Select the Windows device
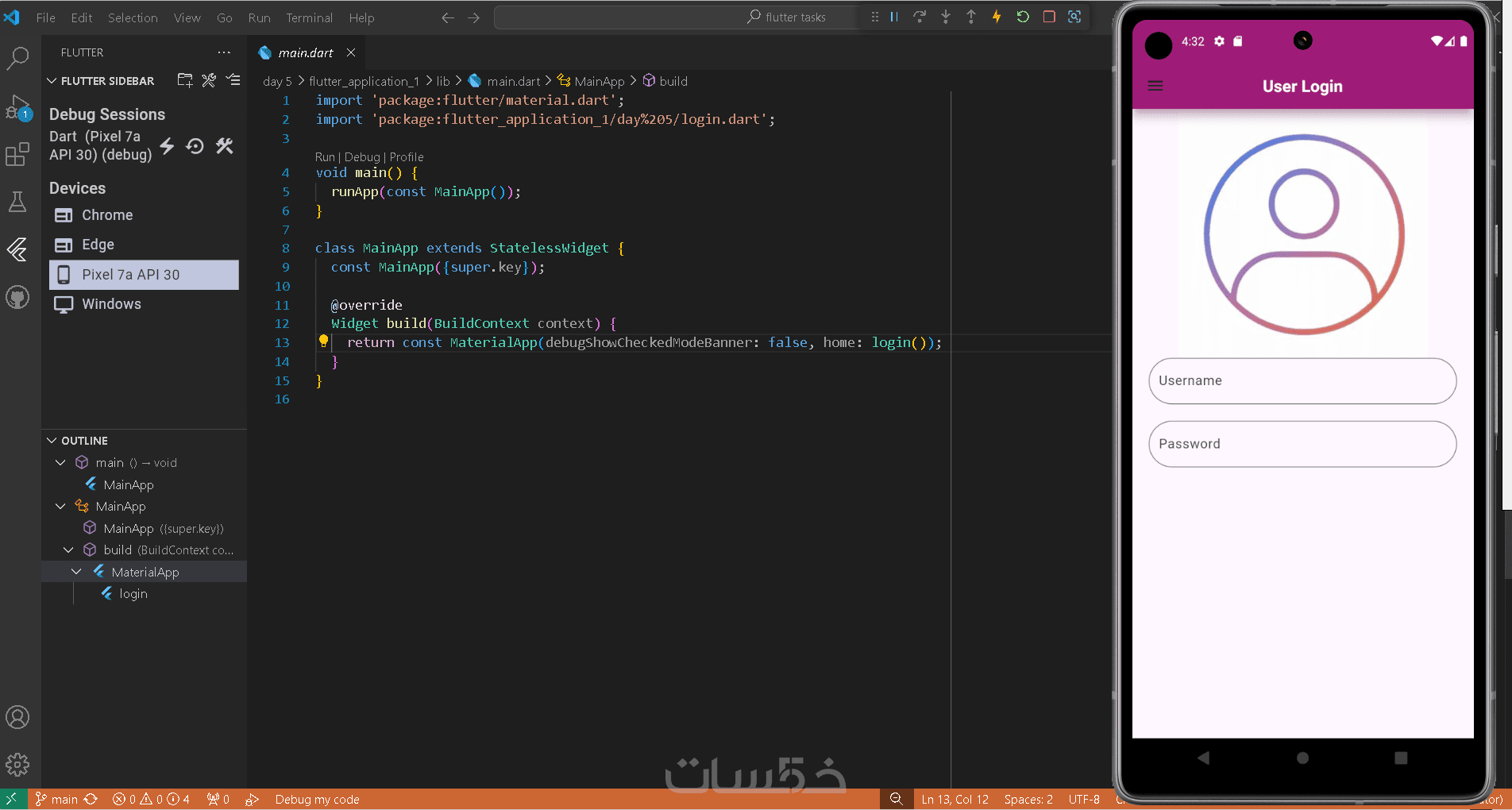Viewport: 1512px width, 810px height. coord(144,304)
